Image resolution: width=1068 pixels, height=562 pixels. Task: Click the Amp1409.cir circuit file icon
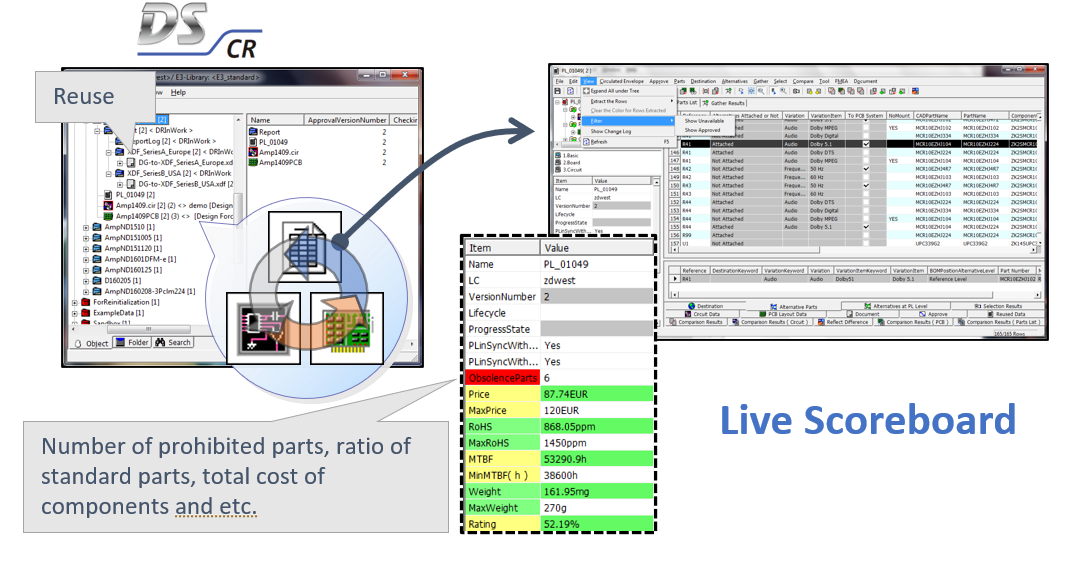252,151
